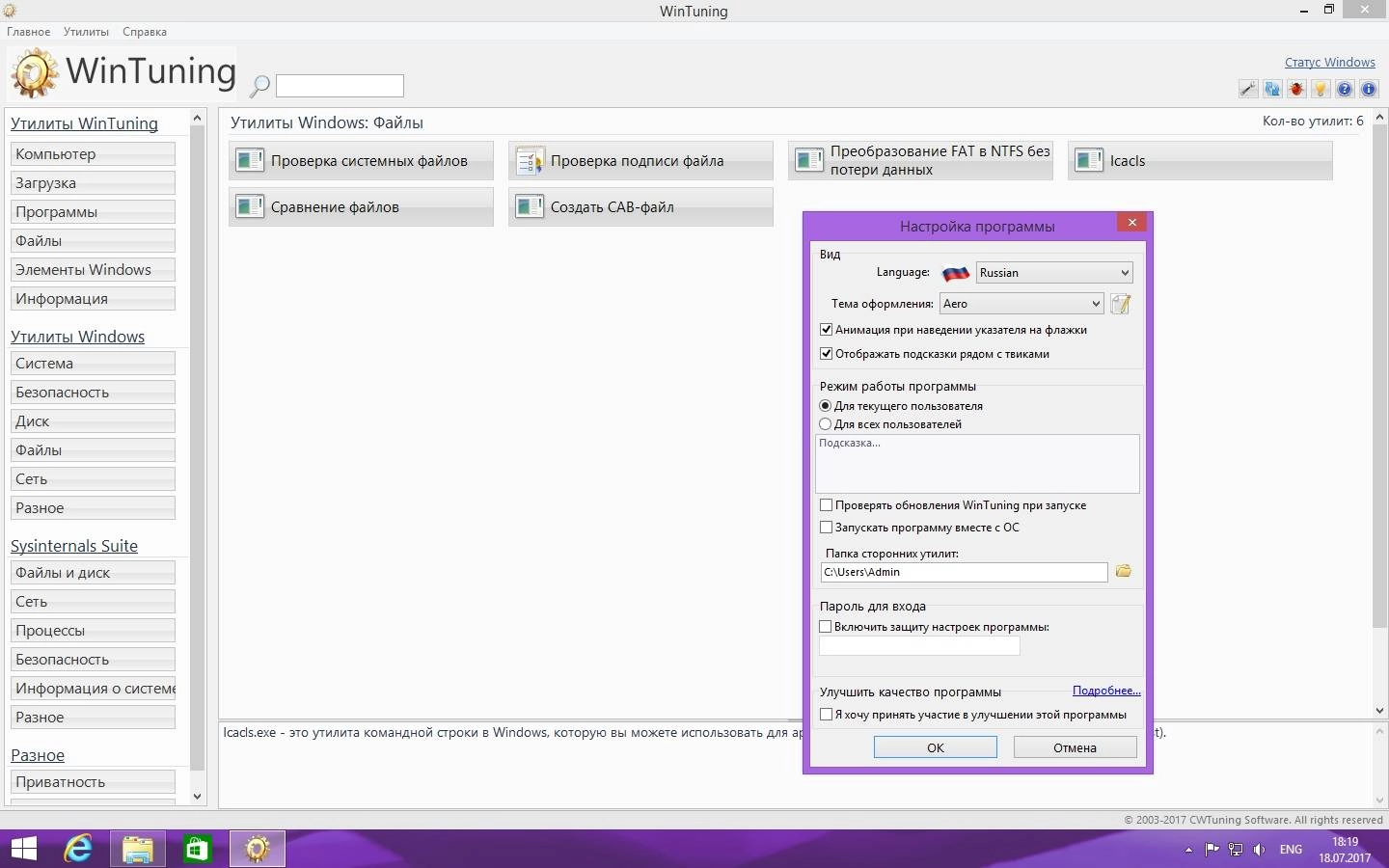Open the Утилиты menu

(x=86, y=32)
